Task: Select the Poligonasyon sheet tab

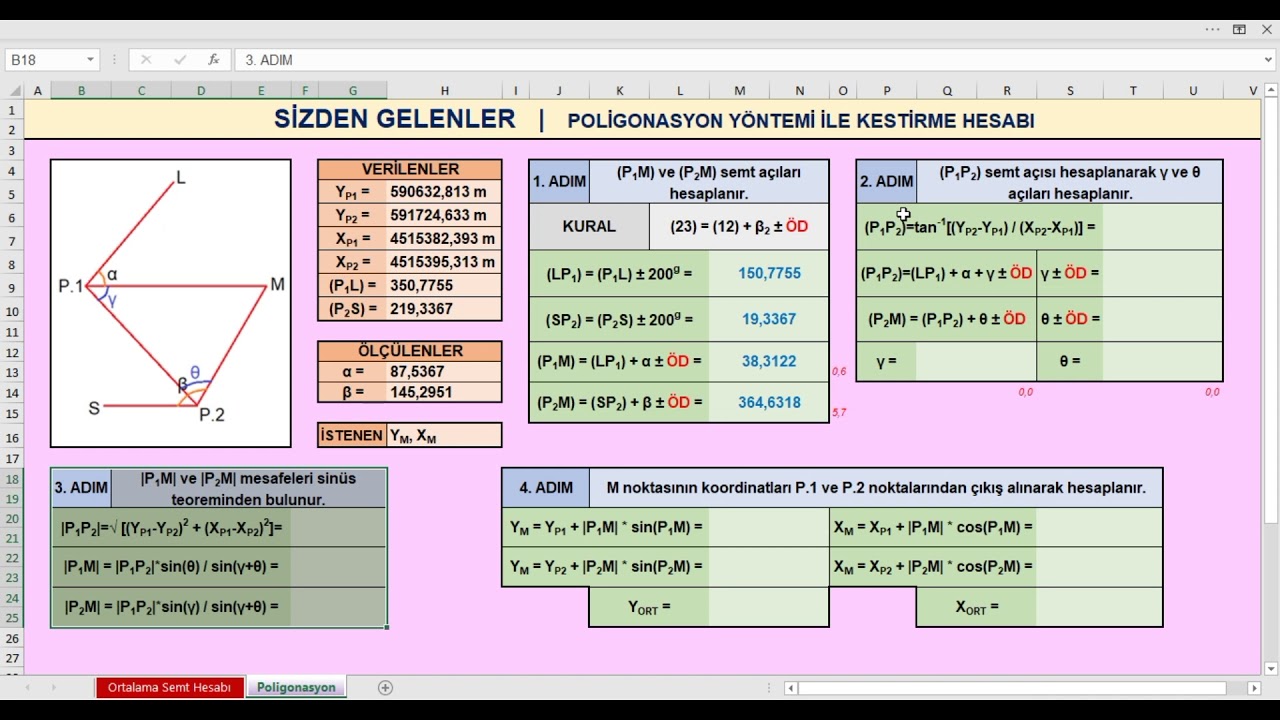Action: pyautogui.click(x=296, y=688)
